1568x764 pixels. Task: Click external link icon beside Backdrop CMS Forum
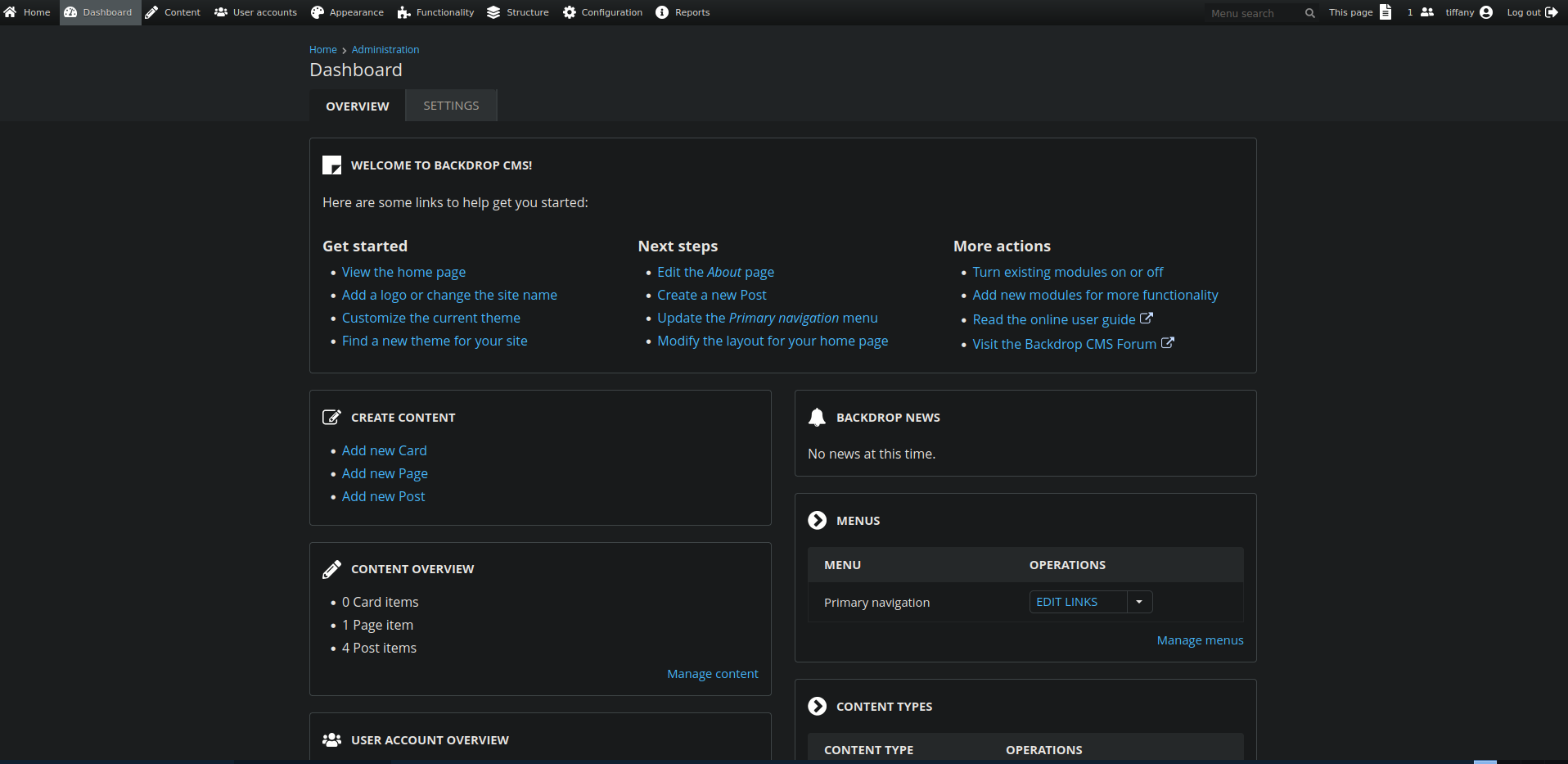click(1168, 342)
